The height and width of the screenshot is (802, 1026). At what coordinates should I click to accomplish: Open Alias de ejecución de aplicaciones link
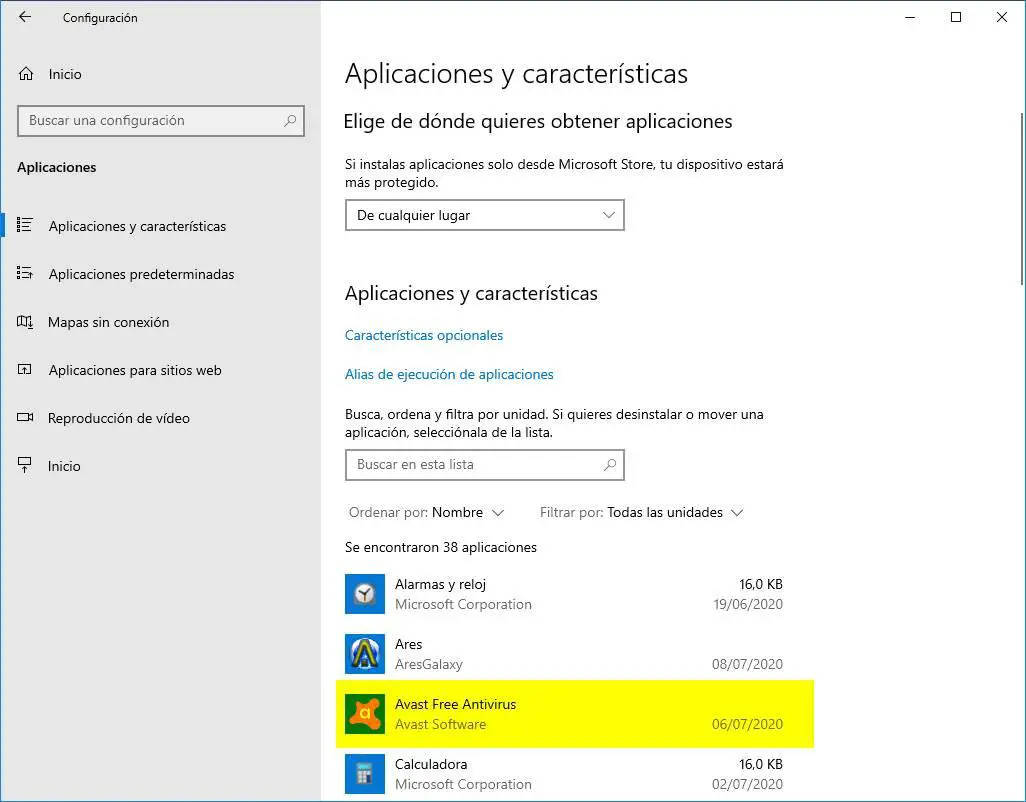(x=449, y=374)
